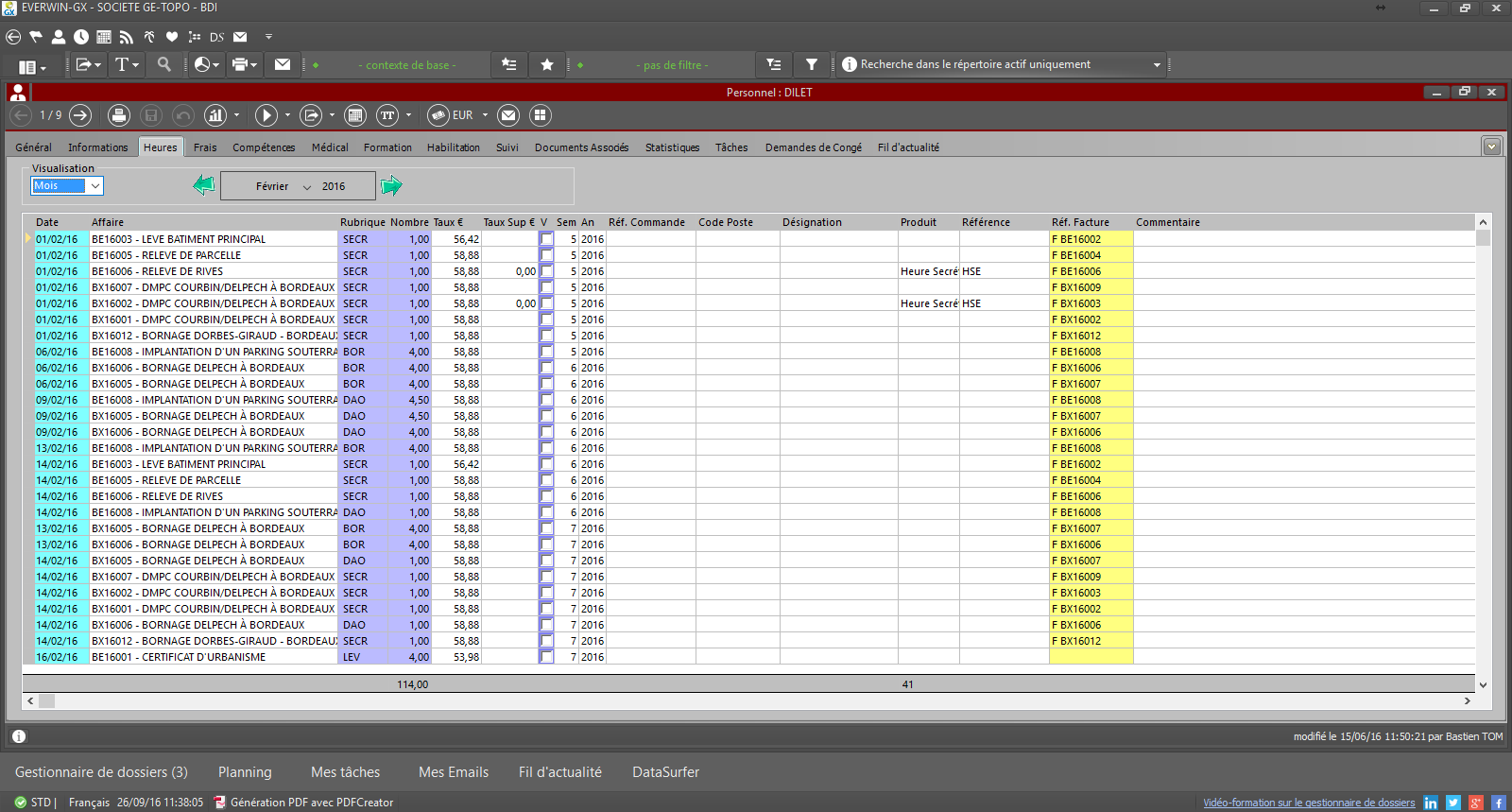Viewport: 1512px width, 812px height.
Task: Open the EUR currency dropdown arrow
Action: click(x=485, y=115)
